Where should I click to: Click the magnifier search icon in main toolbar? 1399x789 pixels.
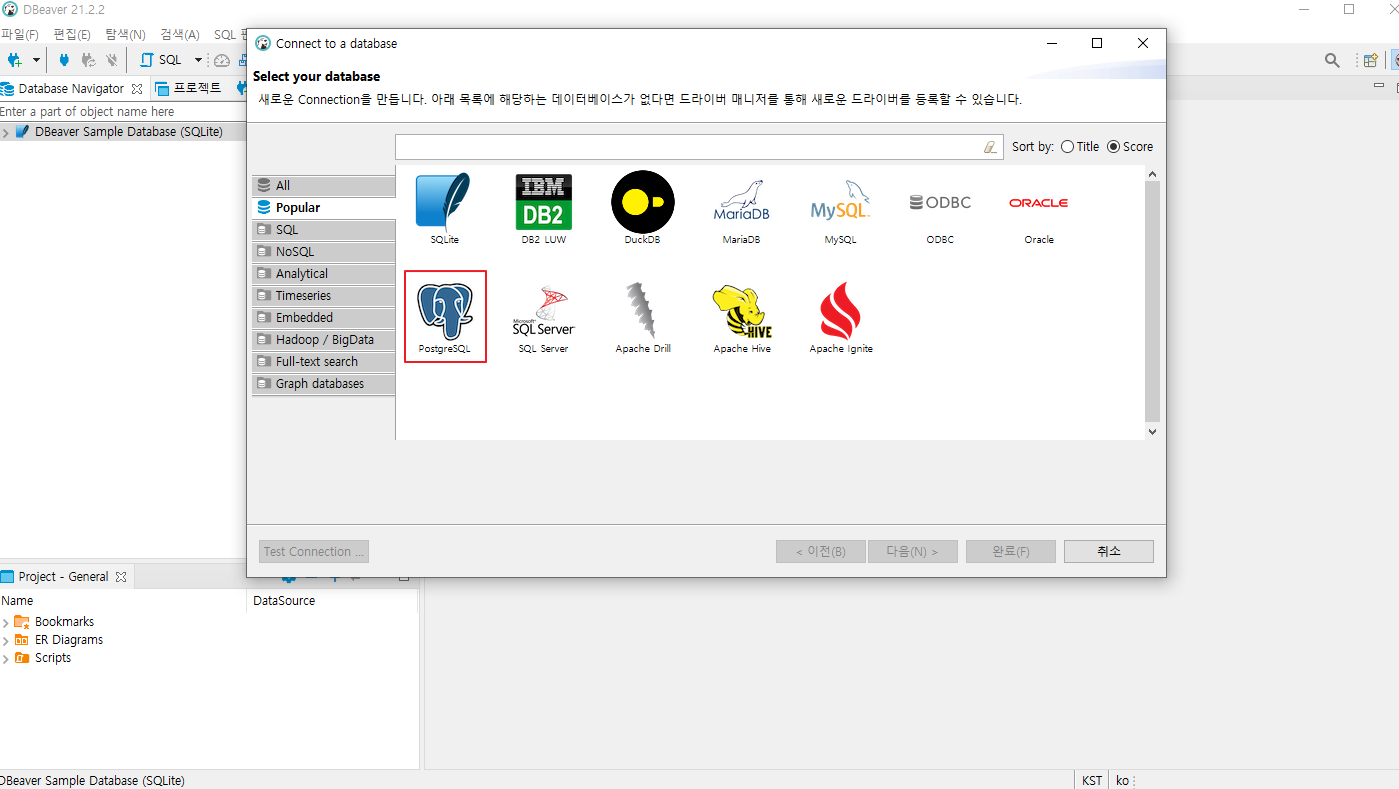pyautogui.click(x=1332, y=60)
